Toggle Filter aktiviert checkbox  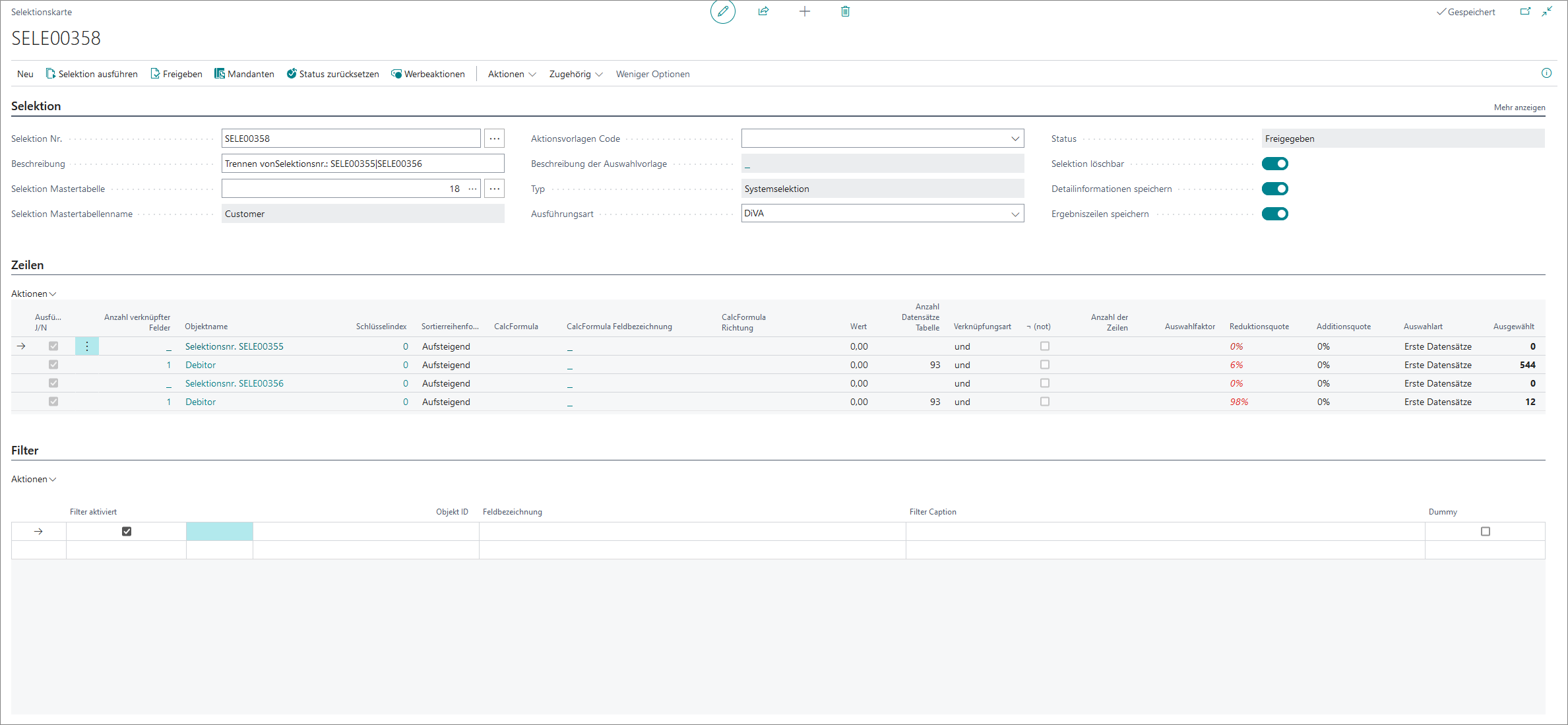[x=127, y=531]
